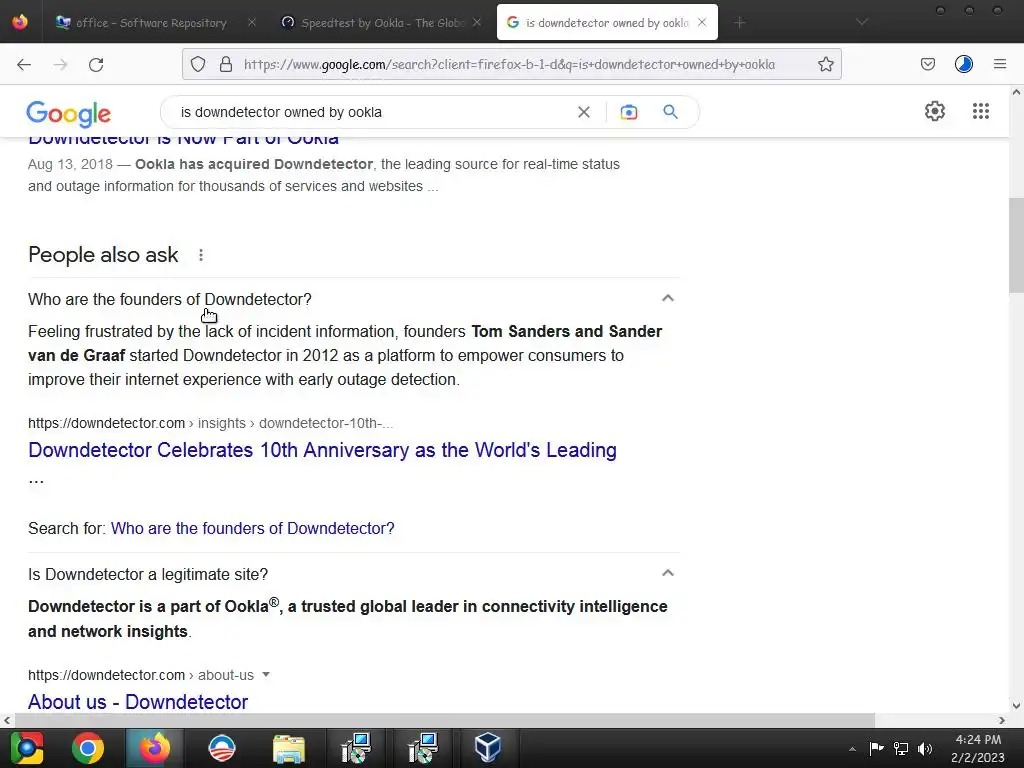Submit search with the magnifier icon
Screen dimensions: 1024x768
(x=670, y=112)
